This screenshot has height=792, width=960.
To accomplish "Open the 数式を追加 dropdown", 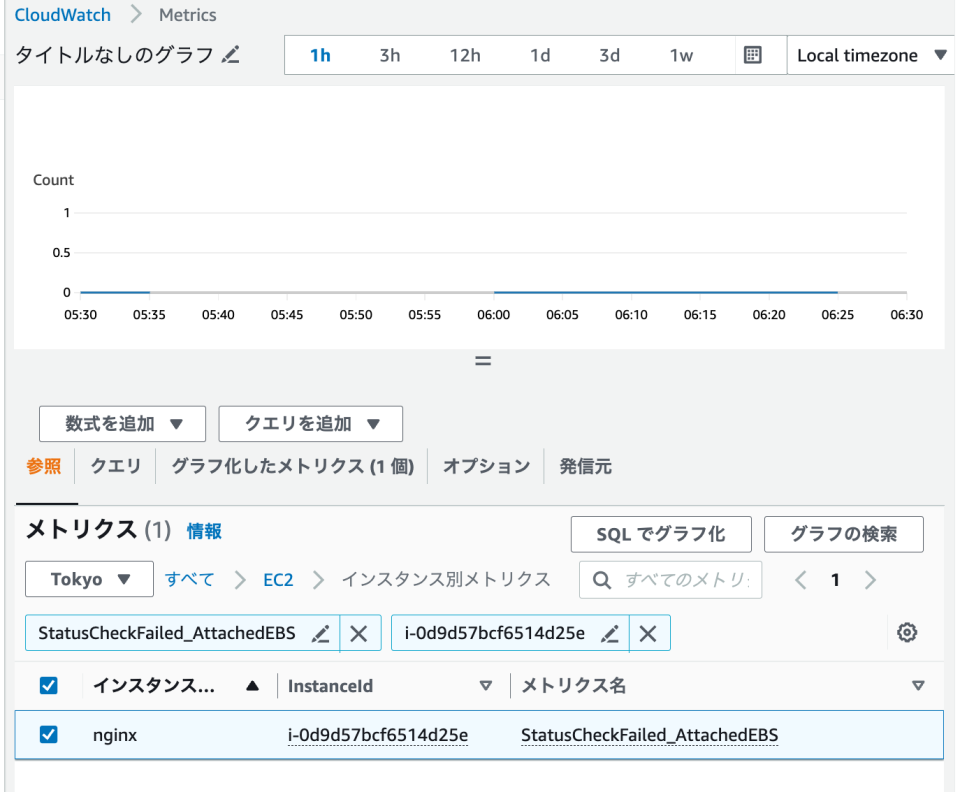I will coord(122,423).
